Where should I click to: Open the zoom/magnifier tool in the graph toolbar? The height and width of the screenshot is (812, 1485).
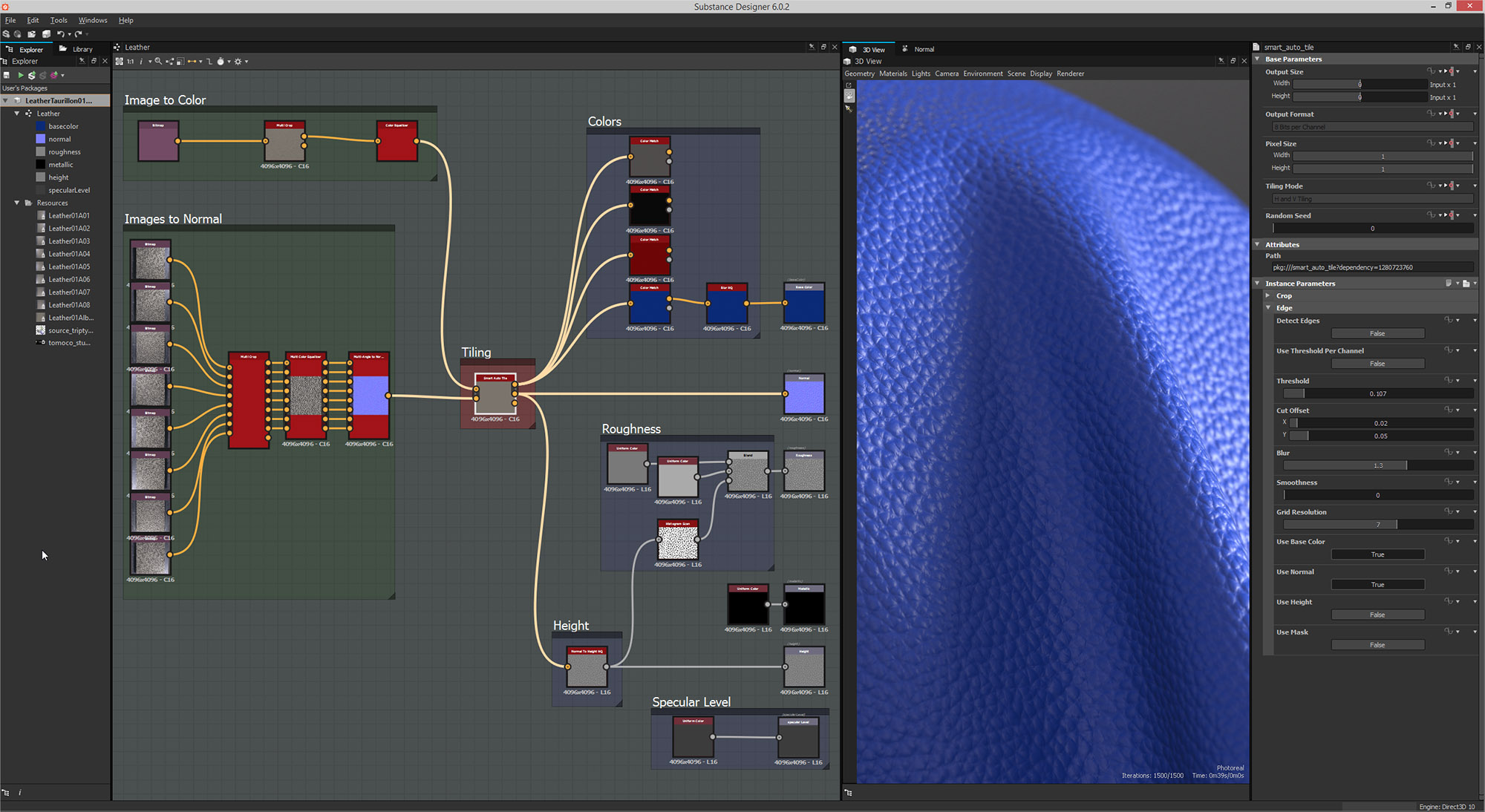pos(159,62)
